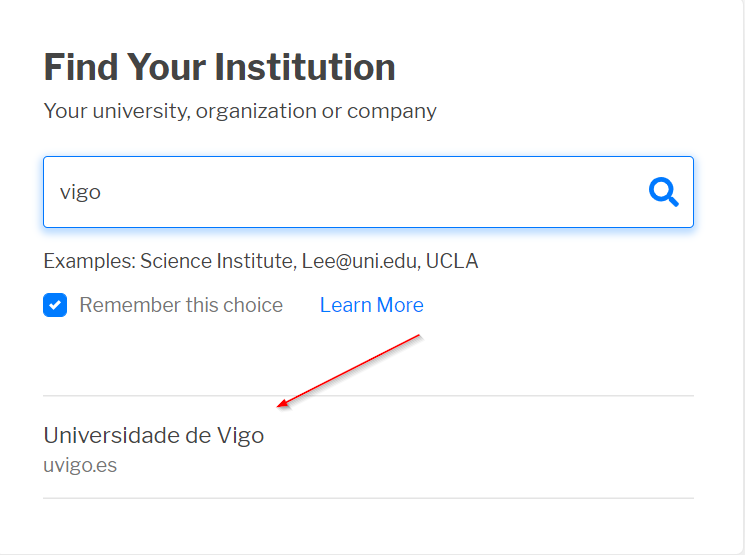Click on the typed text 'vigo'
Viewport: 745px width, 555px height.
[80, 192]
